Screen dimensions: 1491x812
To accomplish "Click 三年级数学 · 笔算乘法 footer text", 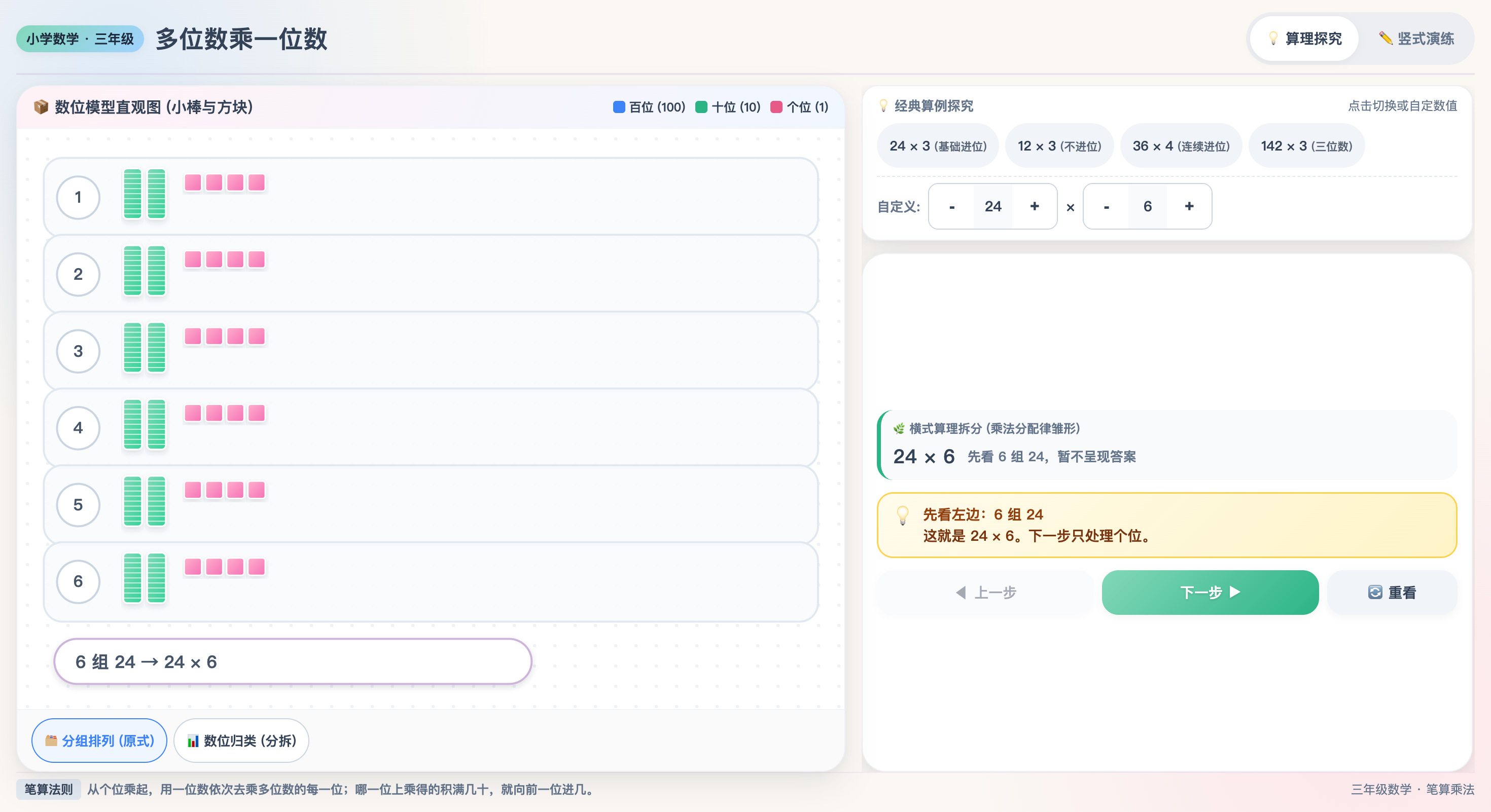I will click(1412, 790).
